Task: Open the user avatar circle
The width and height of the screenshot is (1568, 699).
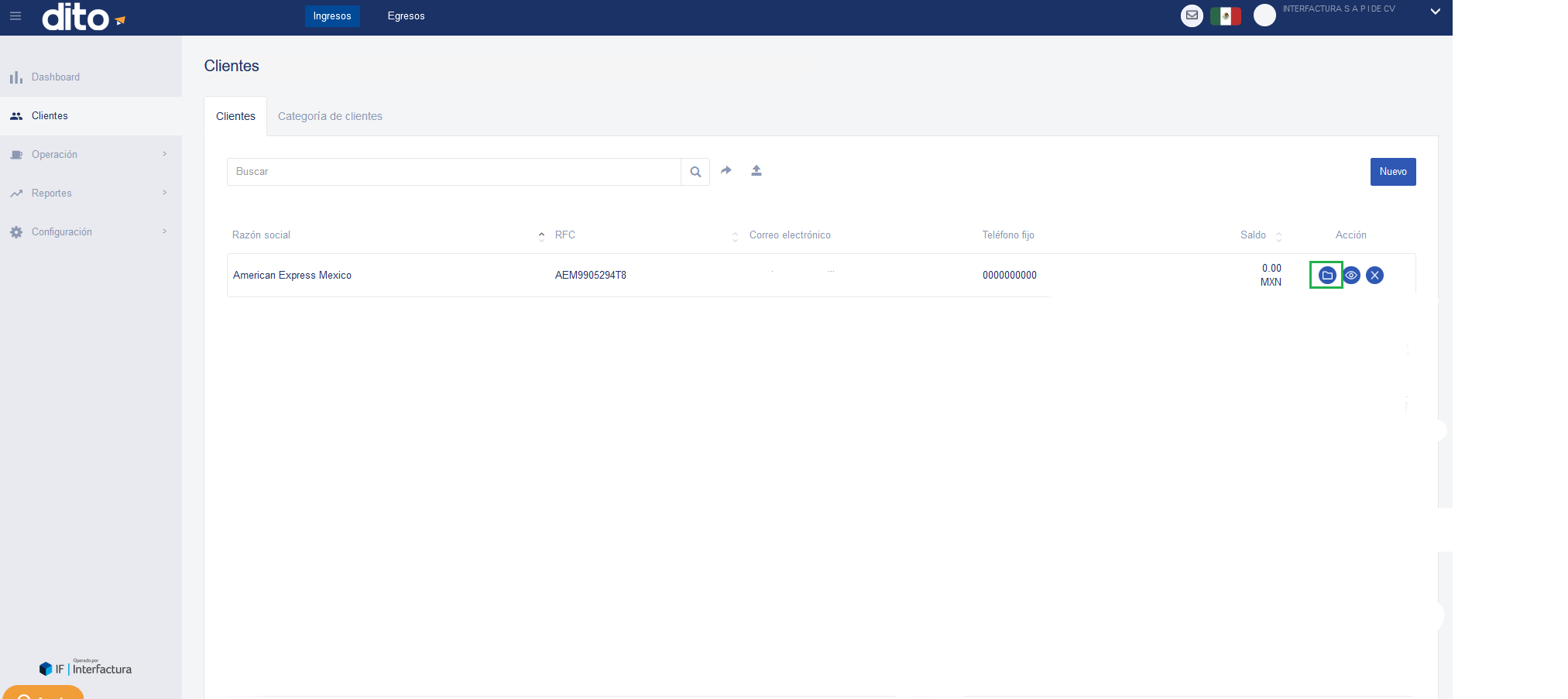Action: click(x=1264, y=15)
